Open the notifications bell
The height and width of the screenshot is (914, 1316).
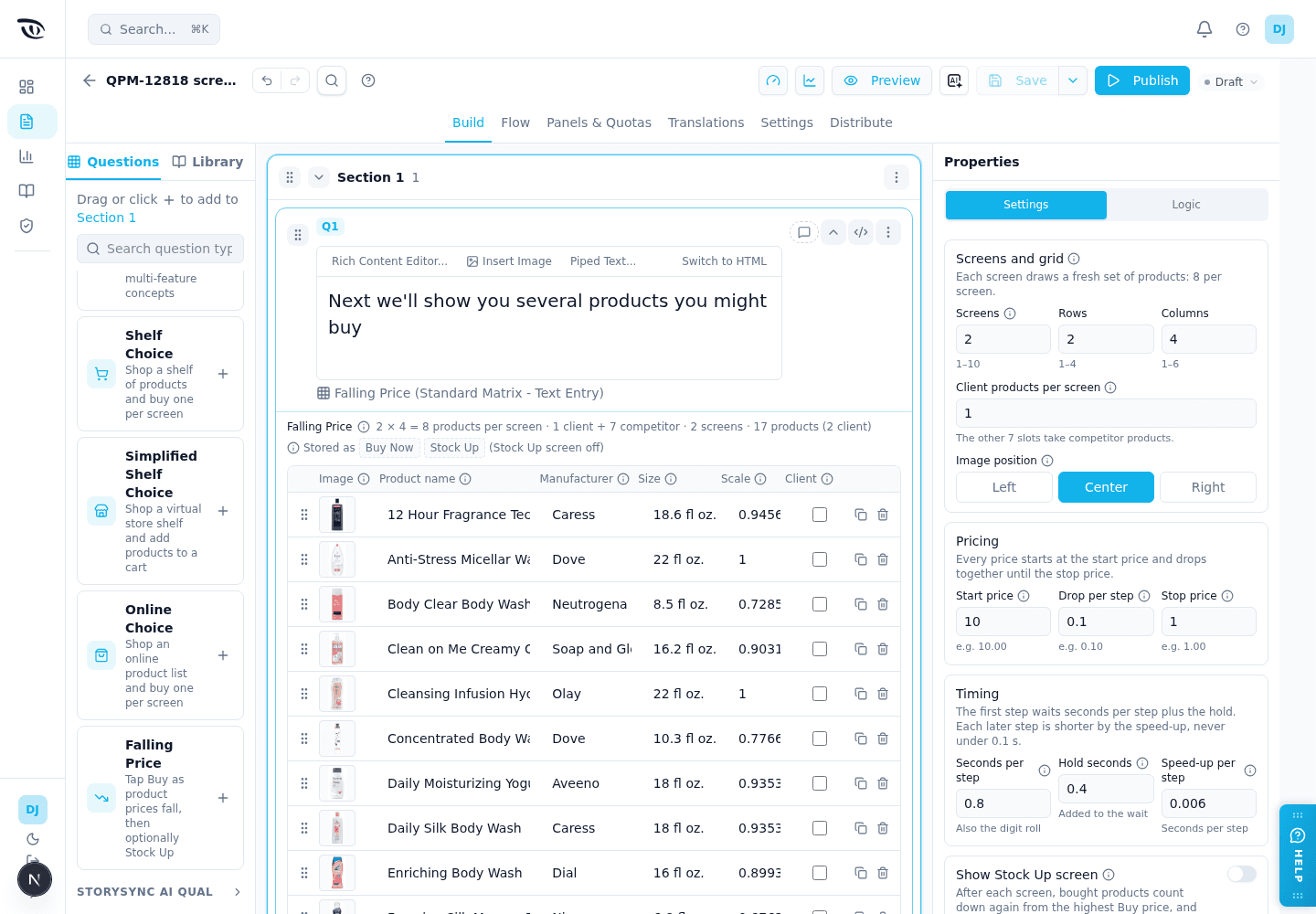click(1205, 29)
